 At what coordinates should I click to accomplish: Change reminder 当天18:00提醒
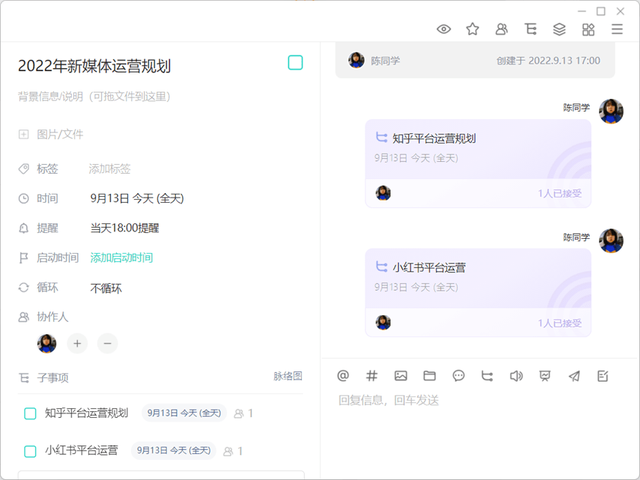(x=124, y=228)
